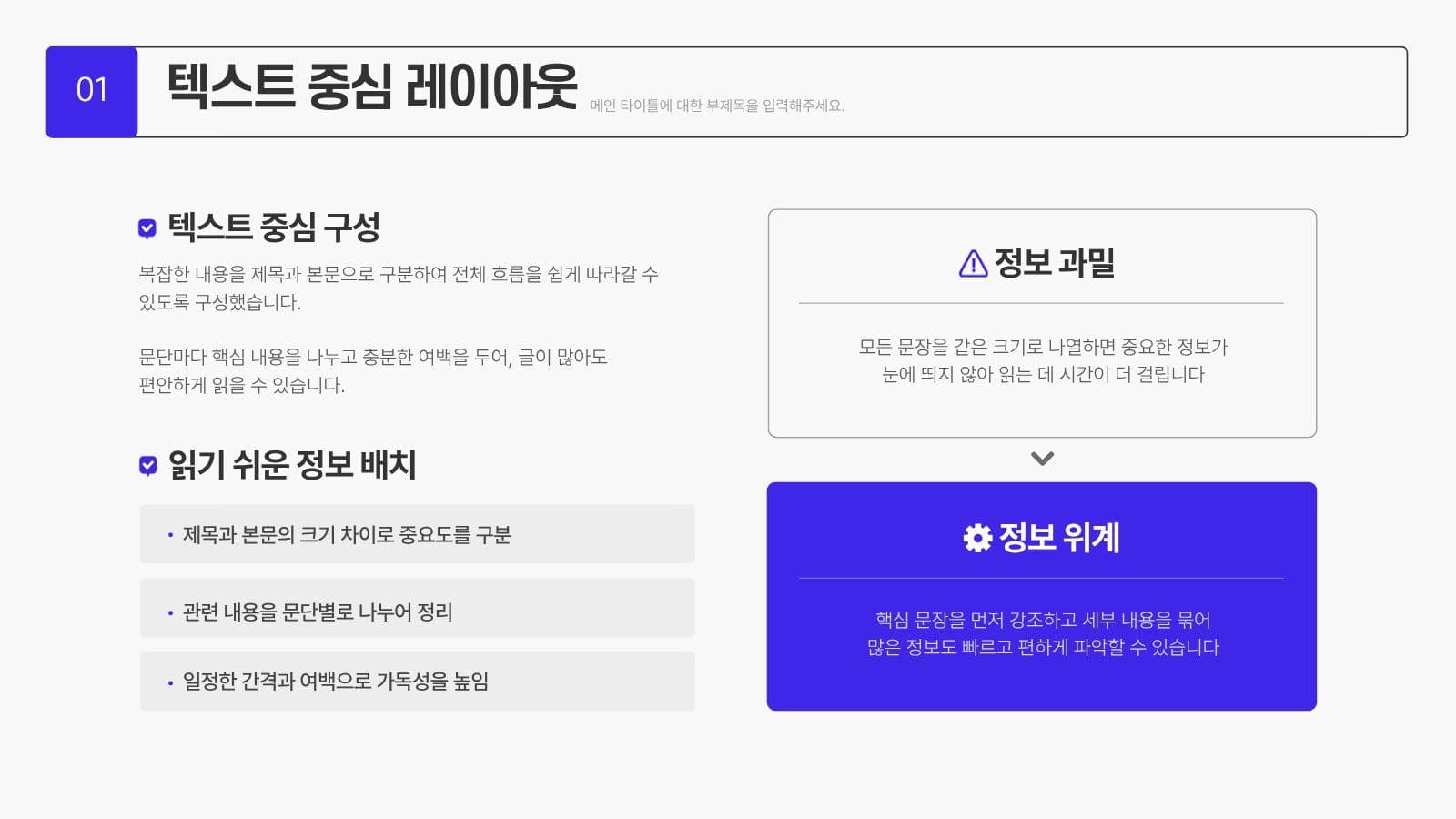
Task: Click the text 눈에 띄지 않아 읽는 데 시간이 더 걸립니다
Action: pyautogui.click(x=1043, y=374)
